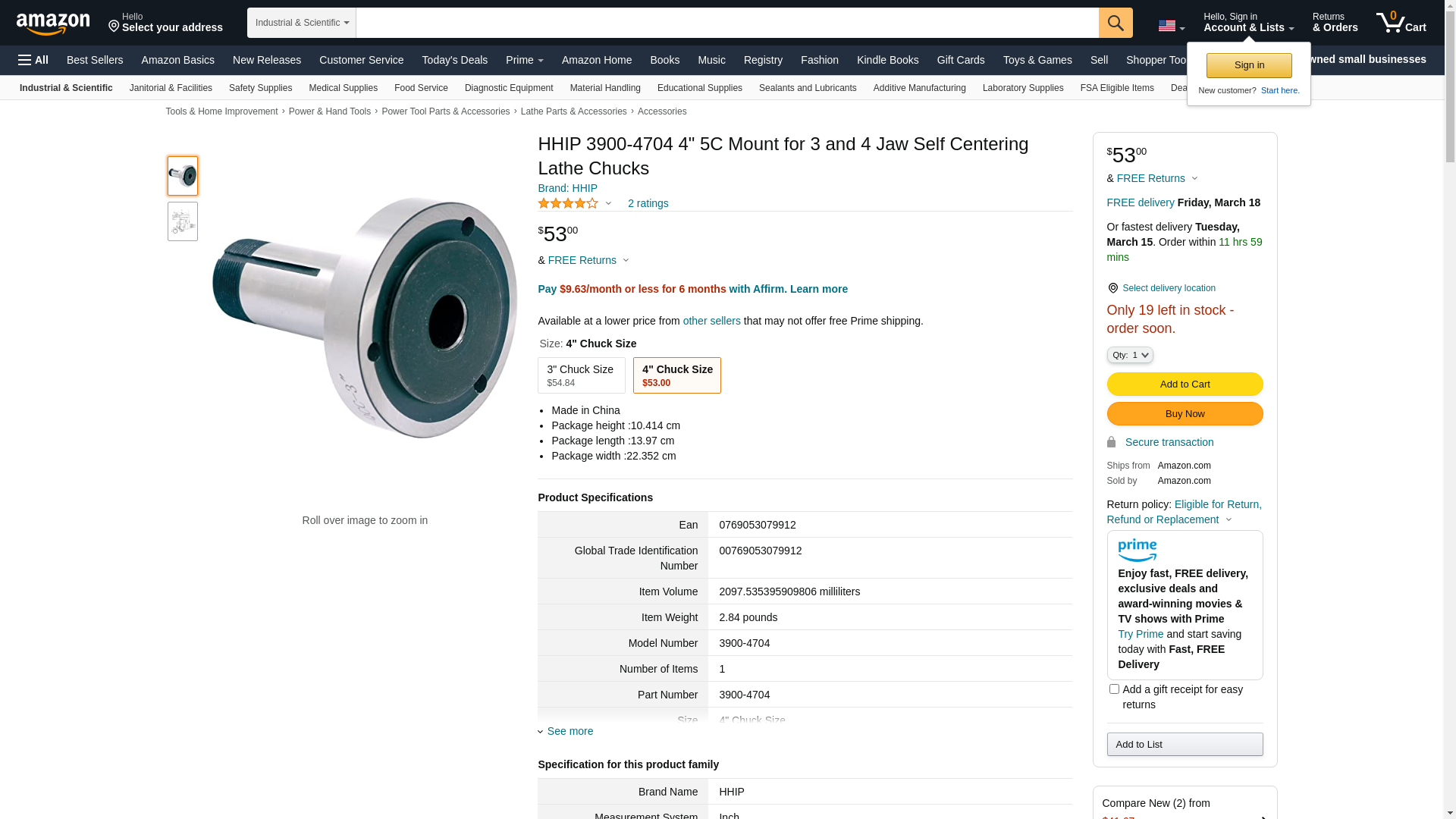Open the cart icon
1456x819 pixels.
click(x=1401, y=23)
